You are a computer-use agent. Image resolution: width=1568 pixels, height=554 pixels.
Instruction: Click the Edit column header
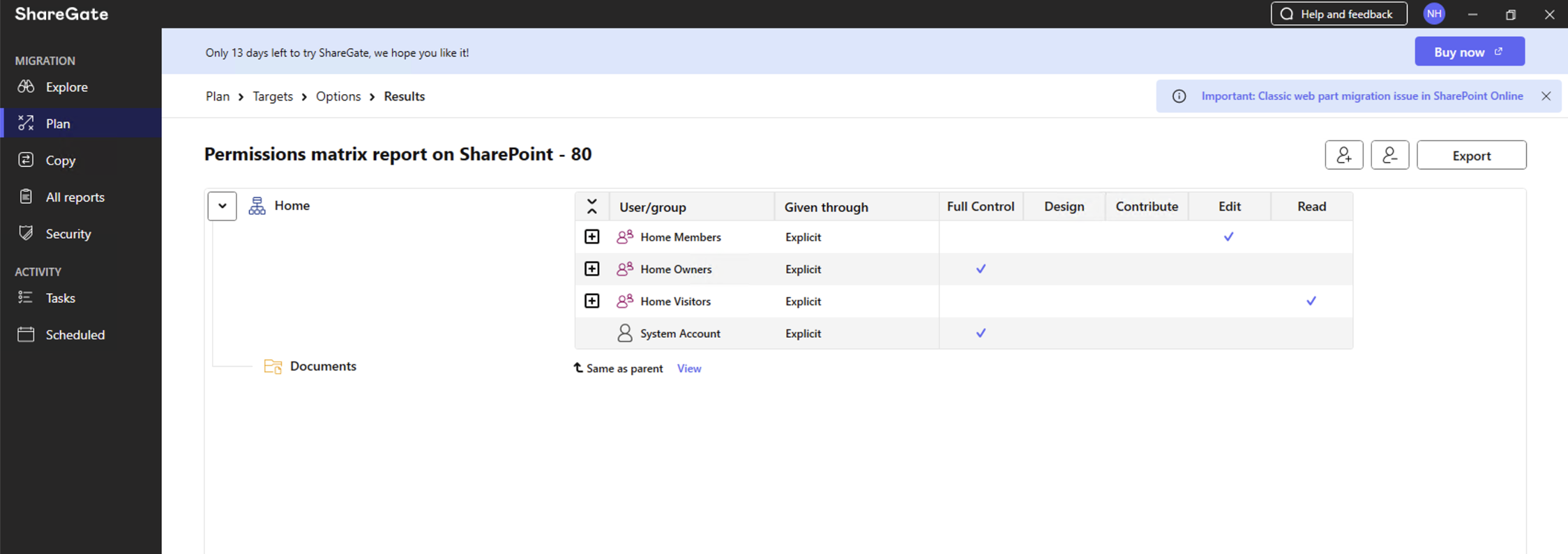coord(1230,207)
